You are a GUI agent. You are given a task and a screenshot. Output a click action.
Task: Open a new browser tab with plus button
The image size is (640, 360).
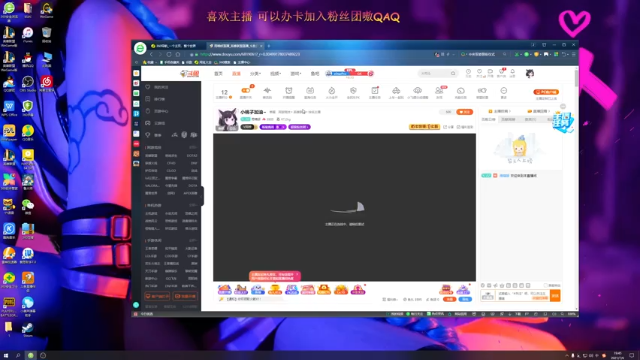tap(269, 46)
